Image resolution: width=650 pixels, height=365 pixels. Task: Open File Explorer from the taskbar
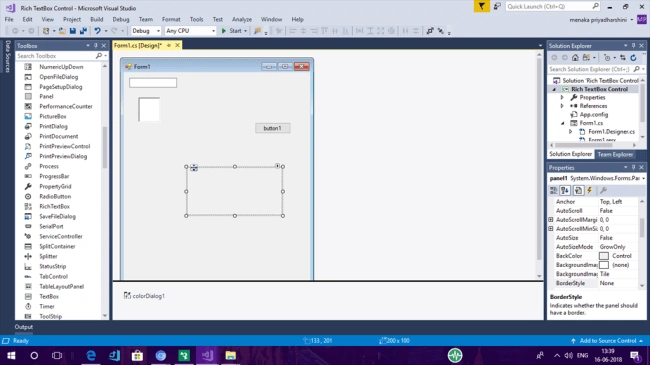coord(230,355)
